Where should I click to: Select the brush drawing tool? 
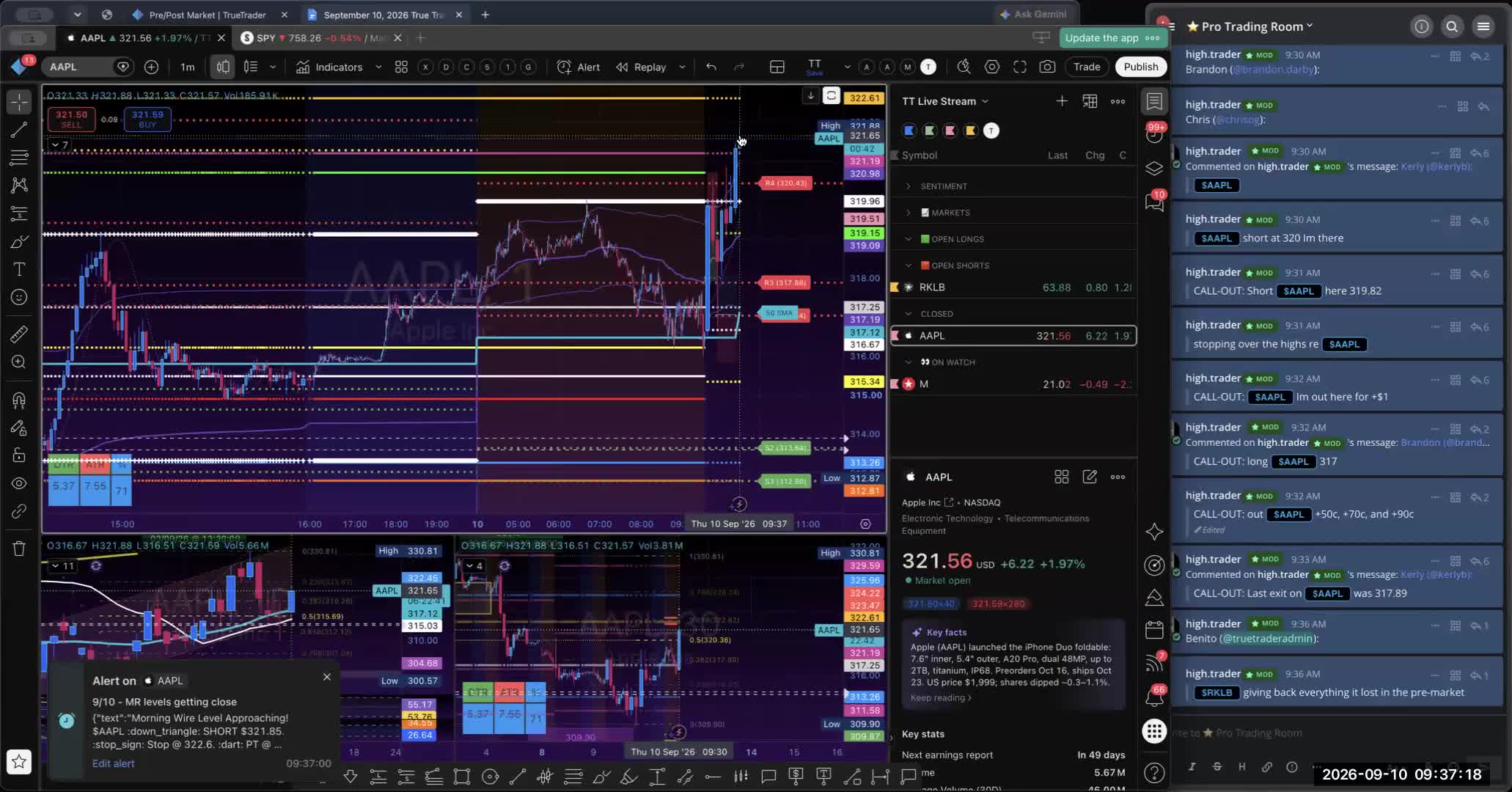pyautogui.click(x=19, y=241)
